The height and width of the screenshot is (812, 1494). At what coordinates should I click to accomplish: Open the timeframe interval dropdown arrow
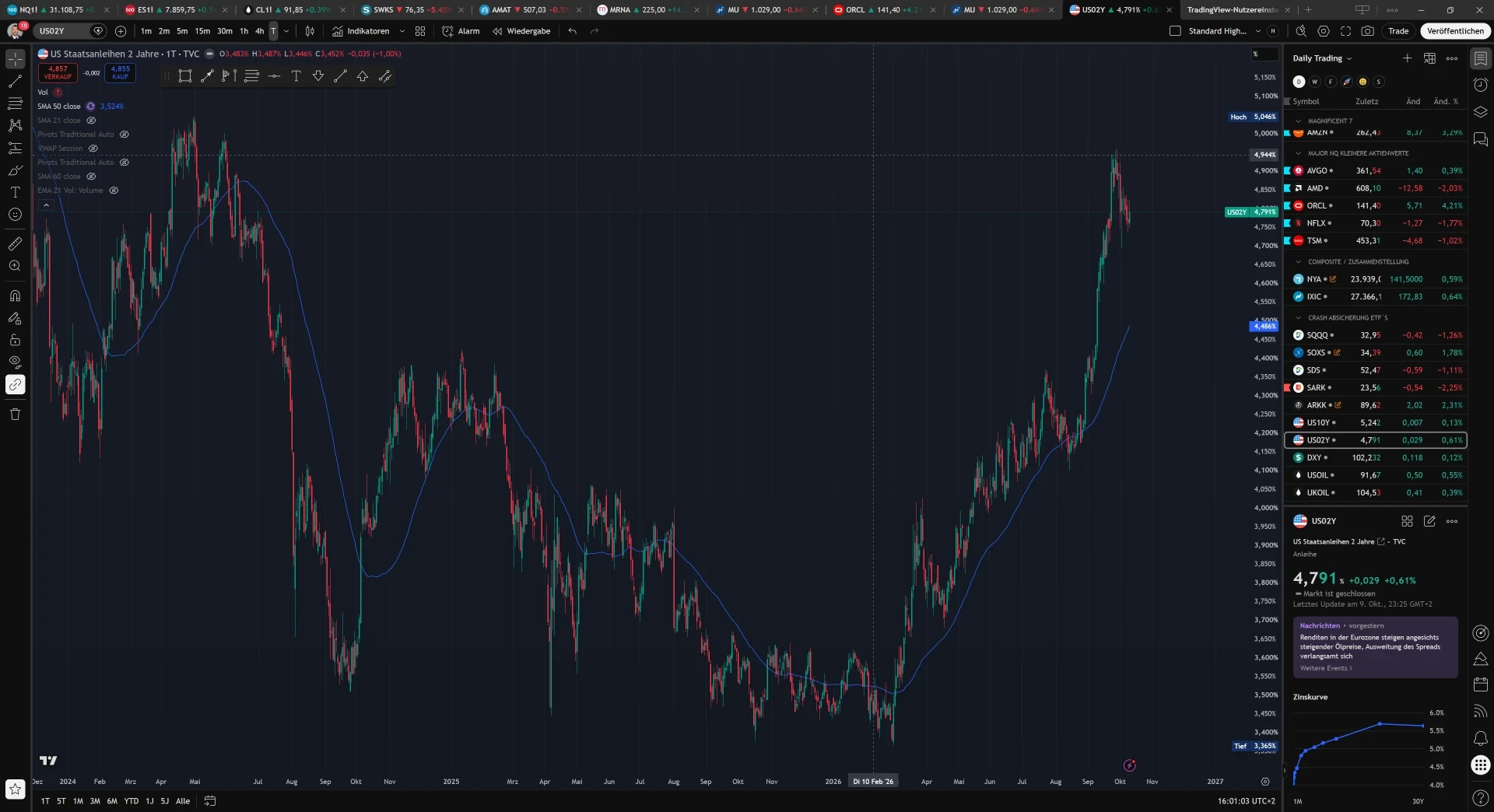[286, 31]
